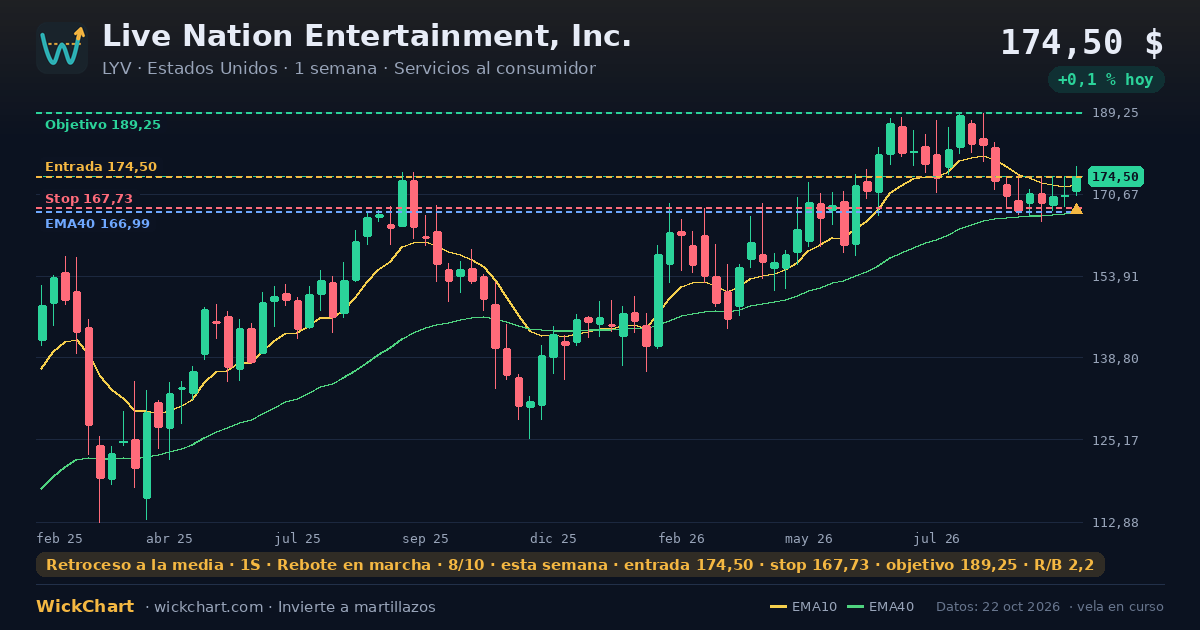The width and height of the screenshot is (1200, 630).
Task: Click the Stop 167,73 label
Action: [x=89, y=199]
